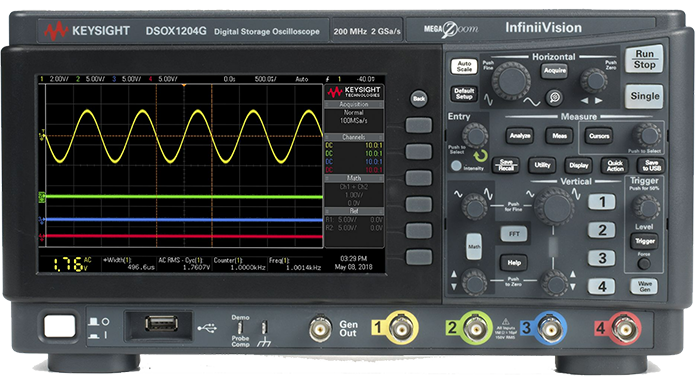Tap the 'Acquisition' panel heading

tap(354, 104)
